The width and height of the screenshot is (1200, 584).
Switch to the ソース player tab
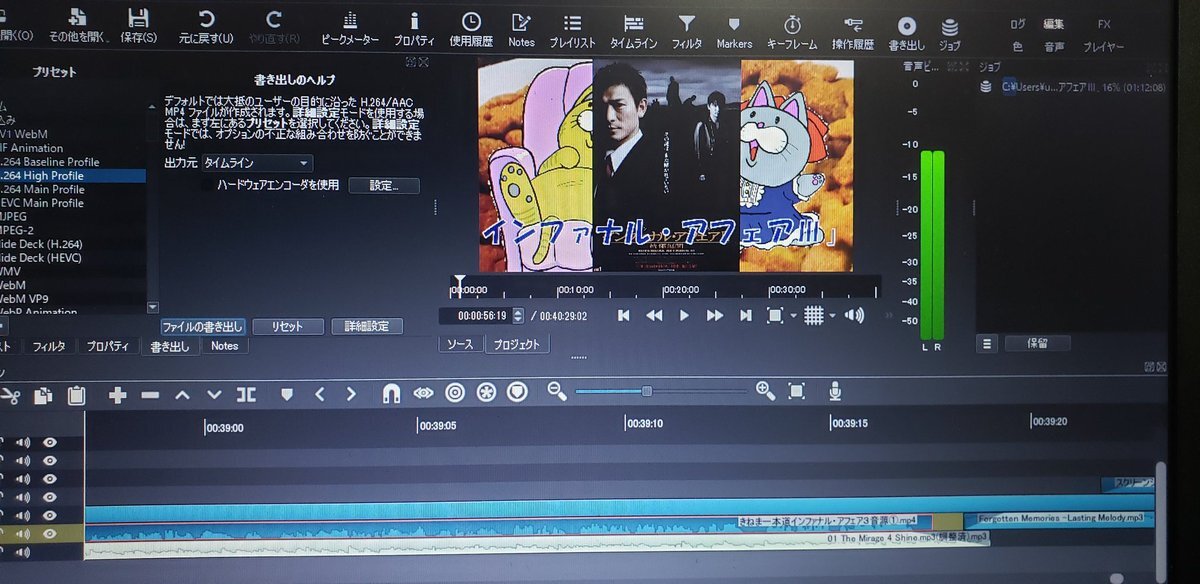[460, 345]
